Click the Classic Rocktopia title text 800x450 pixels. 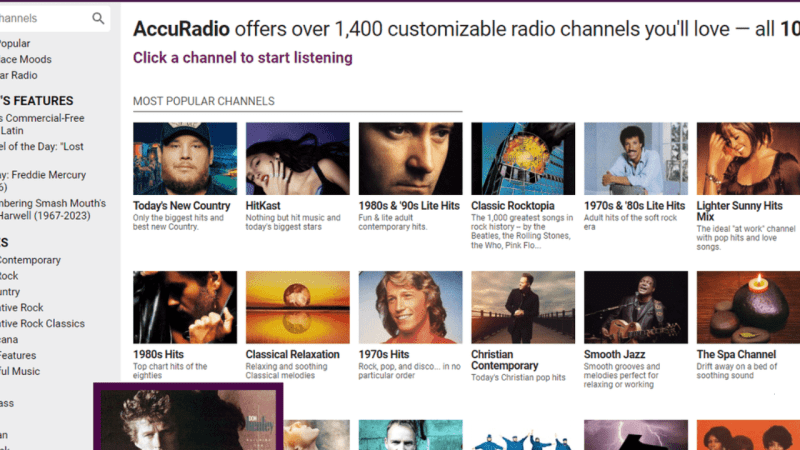point(513,206)
